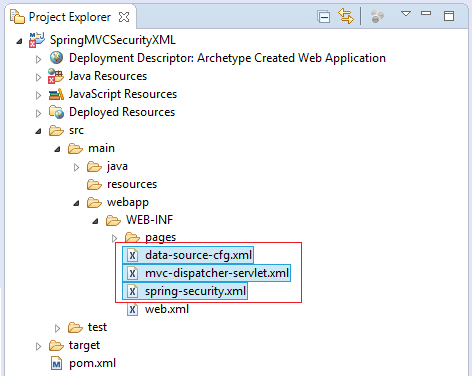Collapse the src folder
This screenshot has width=472, height=376.
point(38,131)
